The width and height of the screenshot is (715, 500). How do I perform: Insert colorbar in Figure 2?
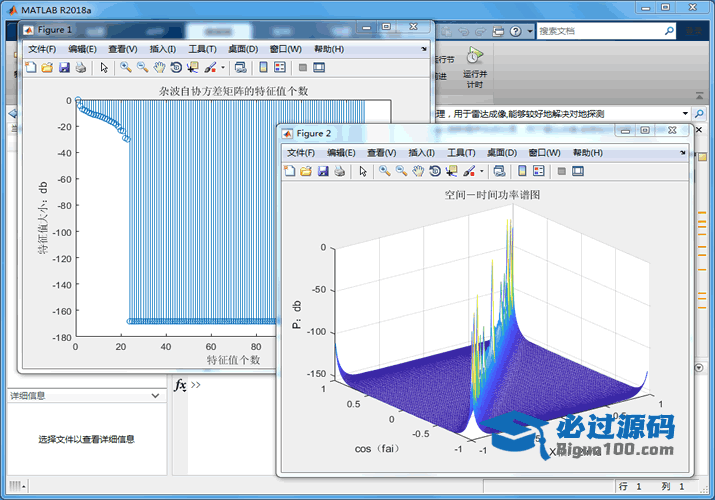pyautogui.click(x=522, y=171)
